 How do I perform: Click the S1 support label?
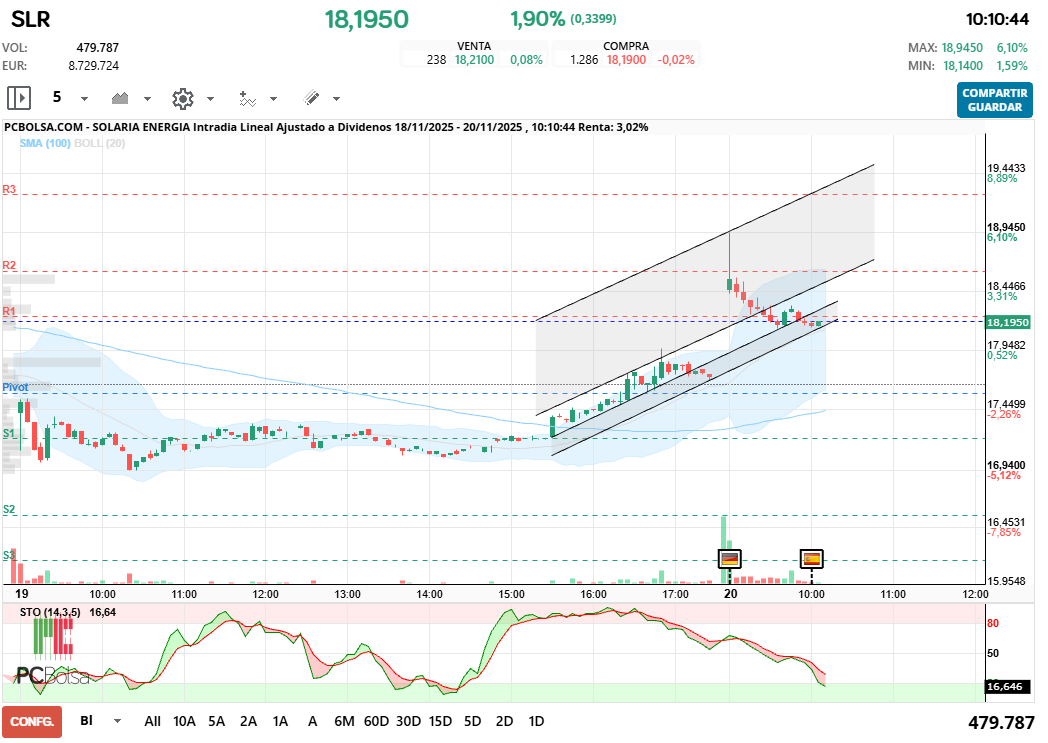click(9, 433)
